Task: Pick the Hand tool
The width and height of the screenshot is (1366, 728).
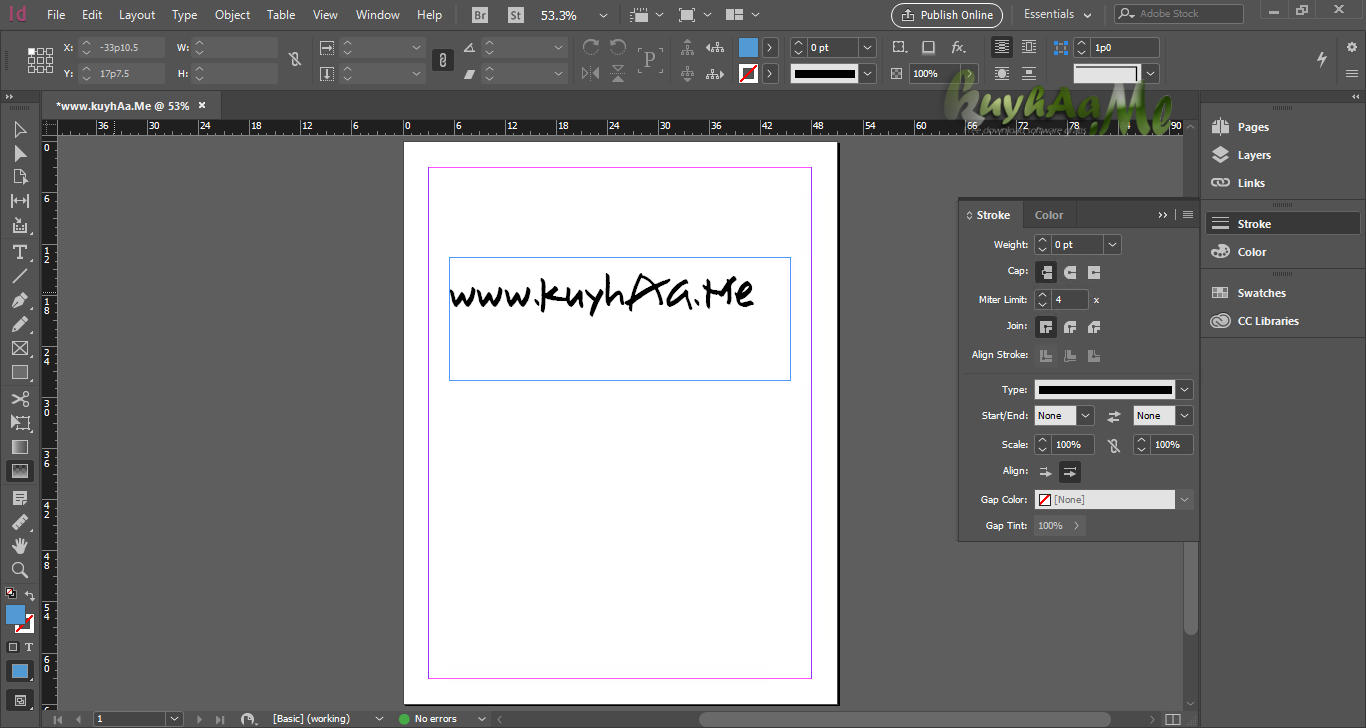Action: (x=19, y=545)
